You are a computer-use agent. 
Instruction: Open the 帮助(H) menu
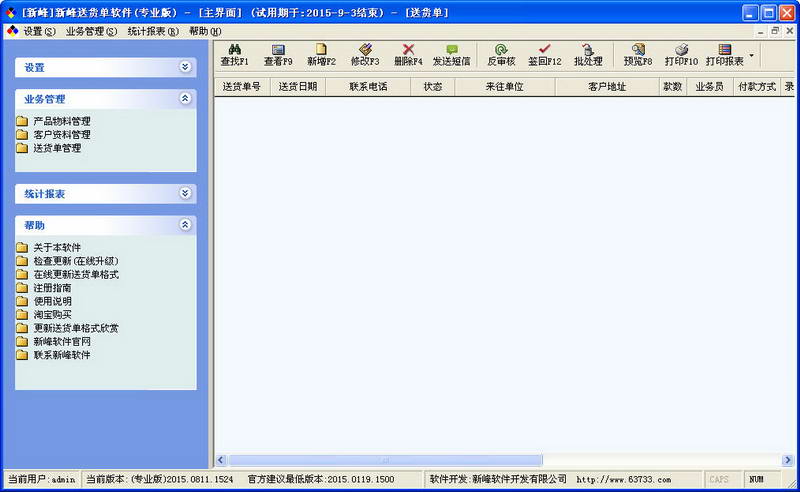(x=205, y=31)
